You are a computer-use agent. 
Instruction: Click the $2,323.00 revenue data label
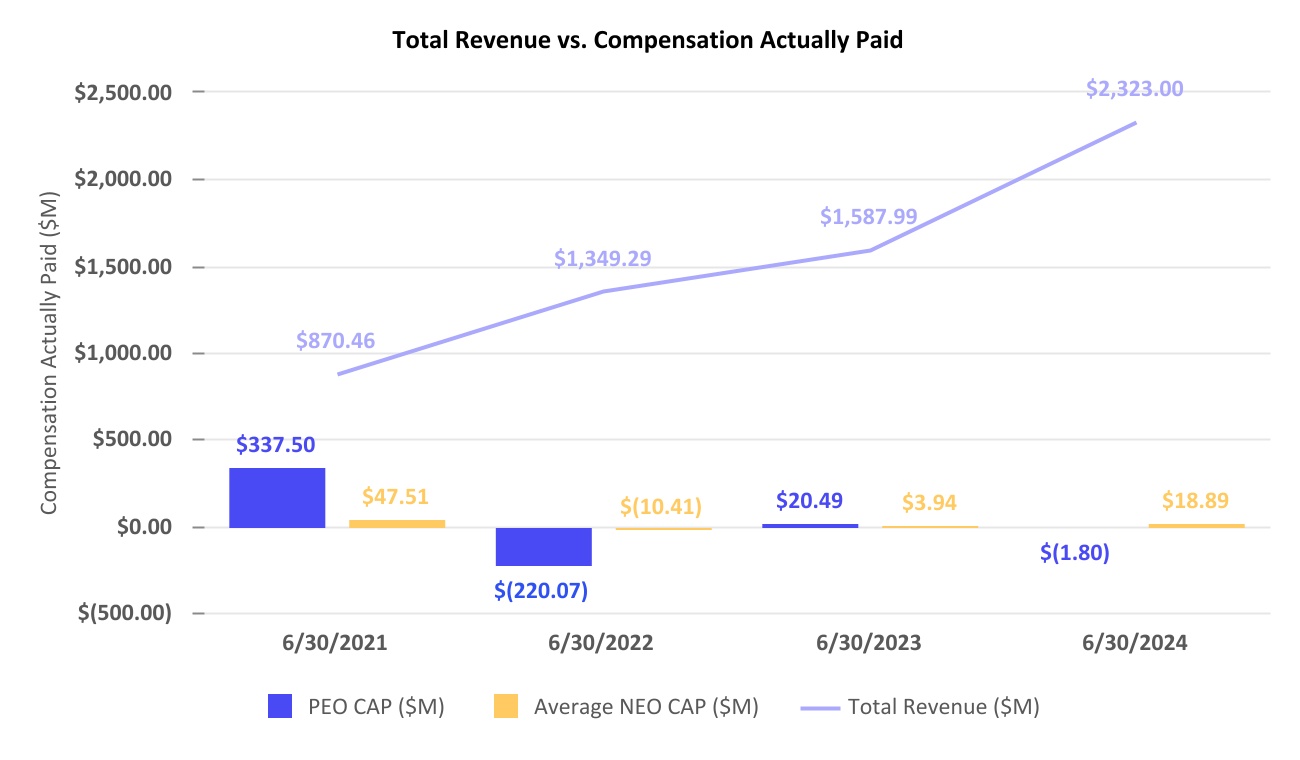click(1134, 89)
